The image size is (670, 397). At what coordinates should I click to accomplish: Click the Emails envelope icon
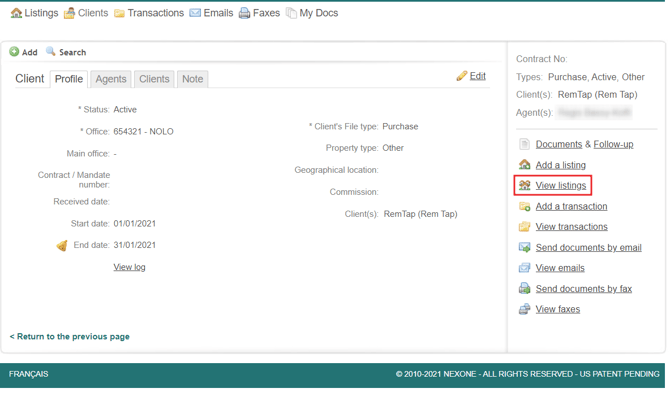(195, 13)
